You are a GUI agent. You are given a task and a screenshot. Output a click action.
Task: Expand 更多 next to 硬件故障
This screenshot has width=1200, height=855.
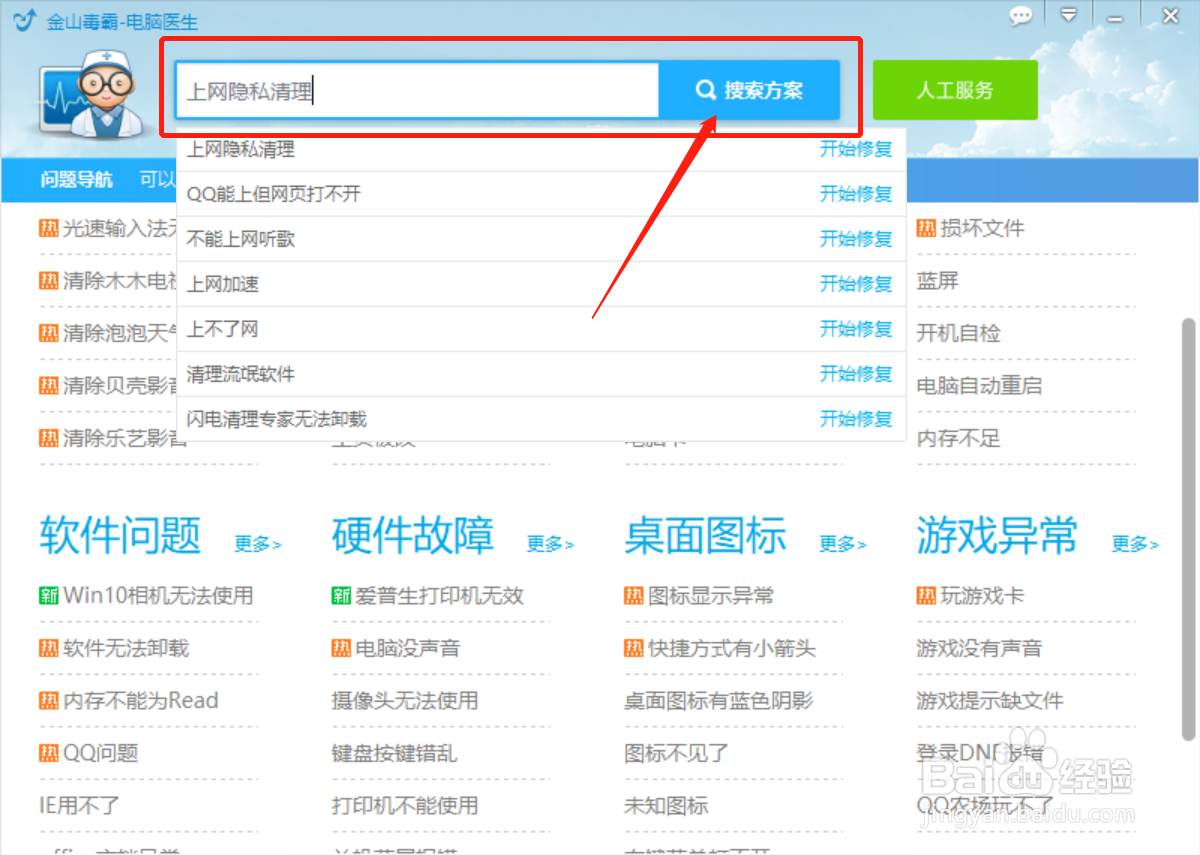(x=551, y=544)
